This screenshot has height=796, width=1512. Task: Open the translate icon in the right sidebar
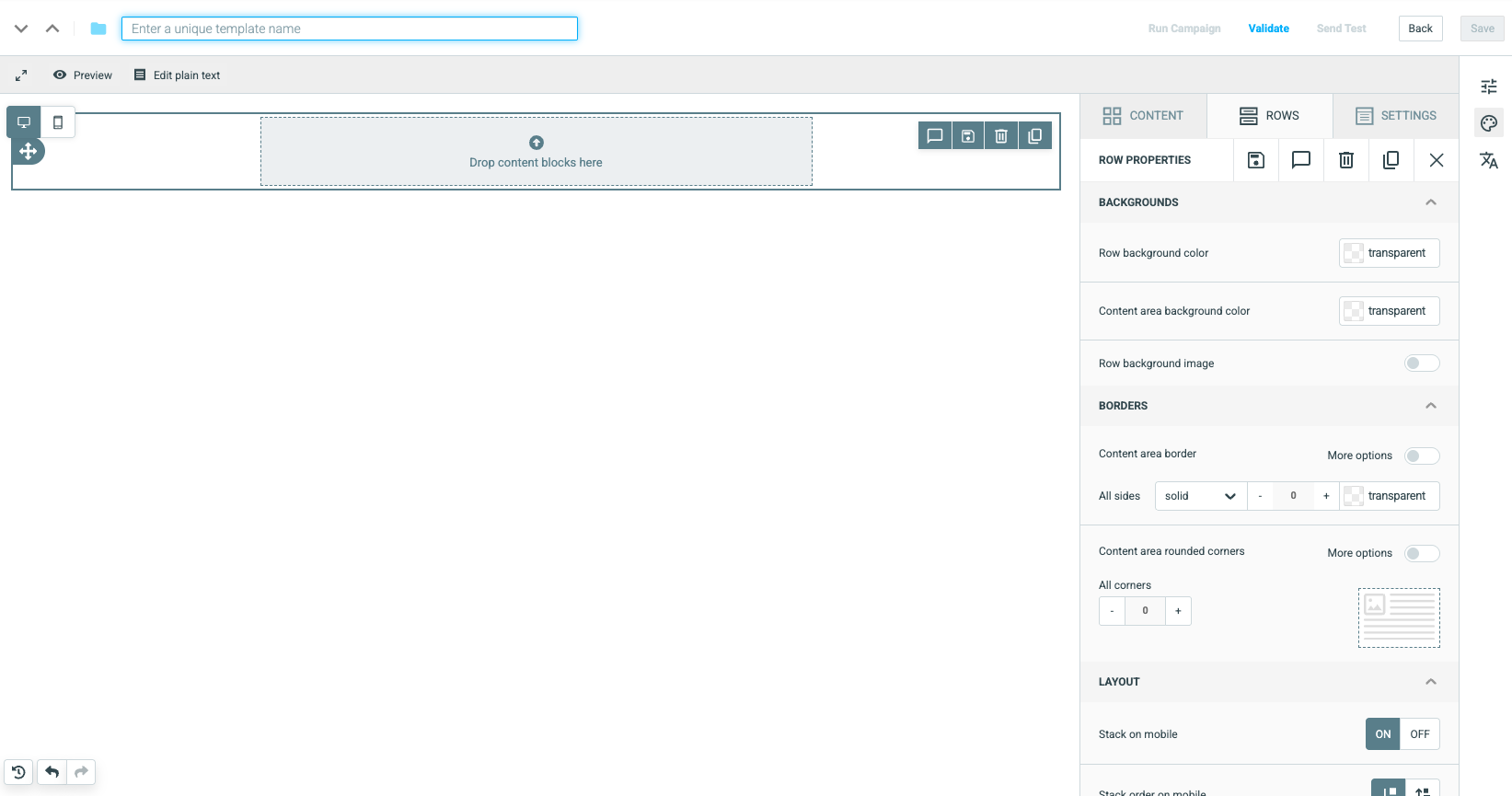[1489, 160]
